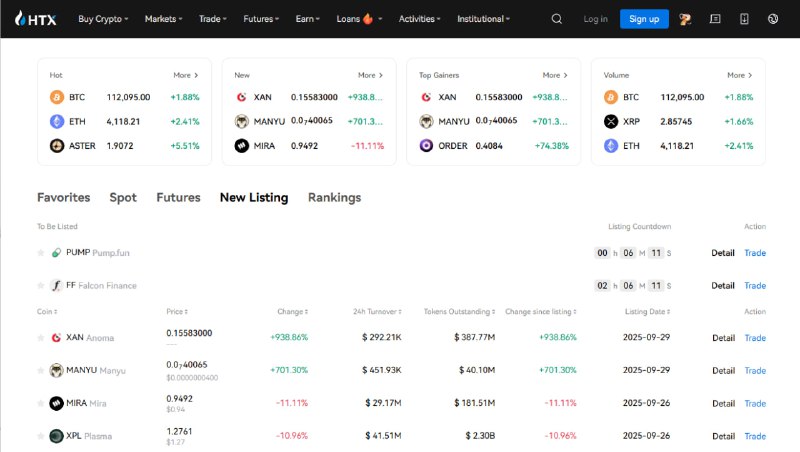The image size is (800, 452).
Task: Open the search magnifier icon
Action: [557, 19]
